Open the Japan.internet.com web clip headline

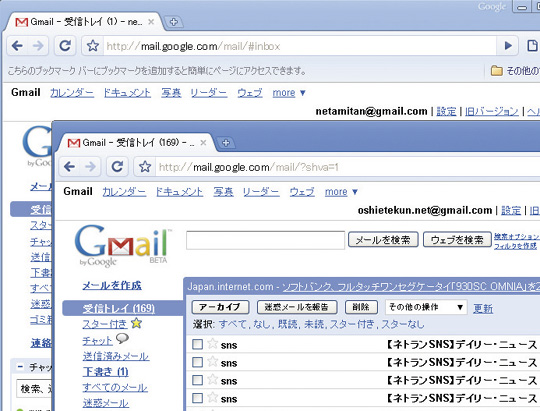(x=411, y=286)
